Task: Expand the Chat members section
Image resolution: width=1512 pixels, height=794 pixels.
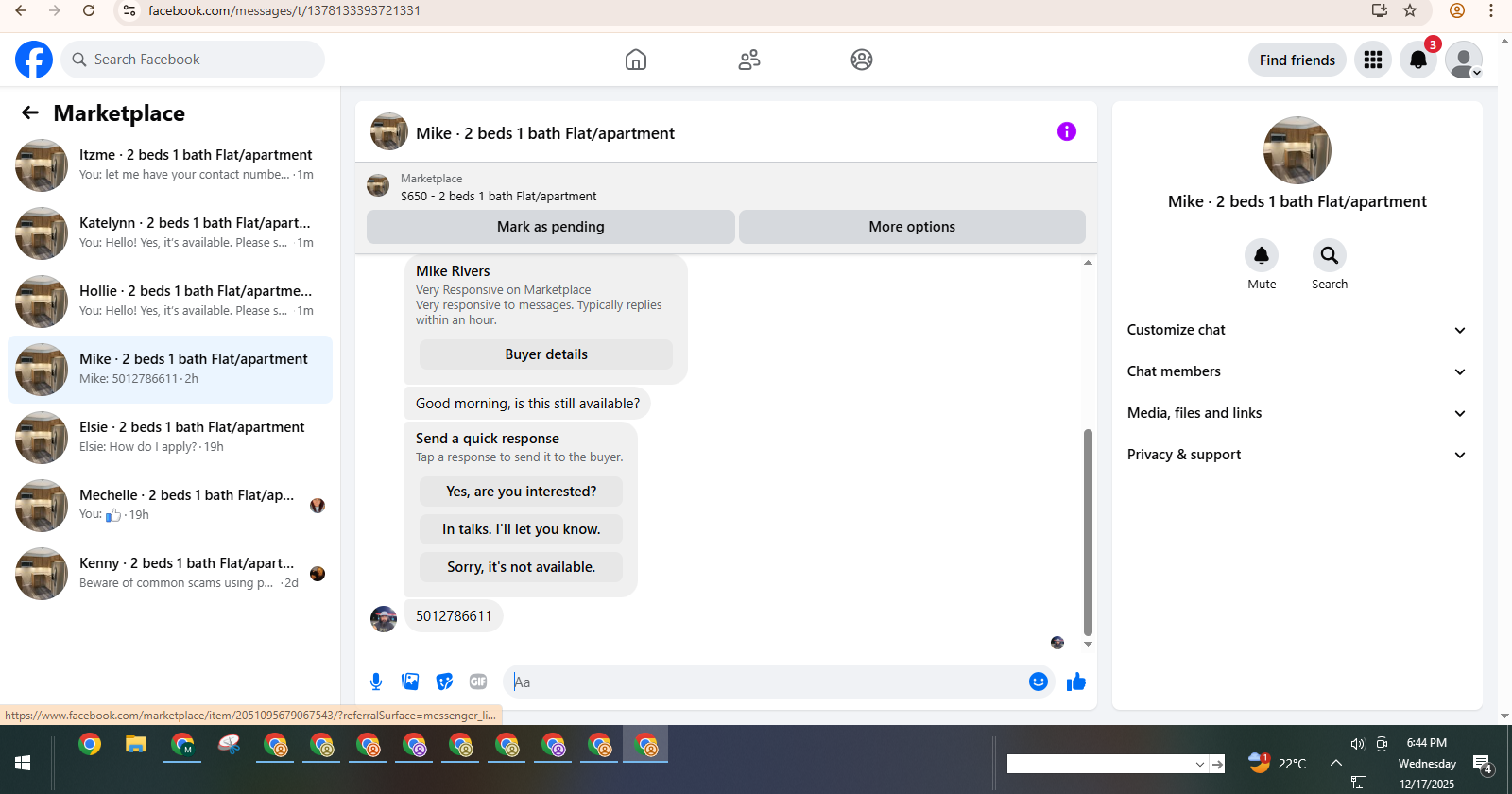Action: pyautogui.click(x=1297, y=371)
